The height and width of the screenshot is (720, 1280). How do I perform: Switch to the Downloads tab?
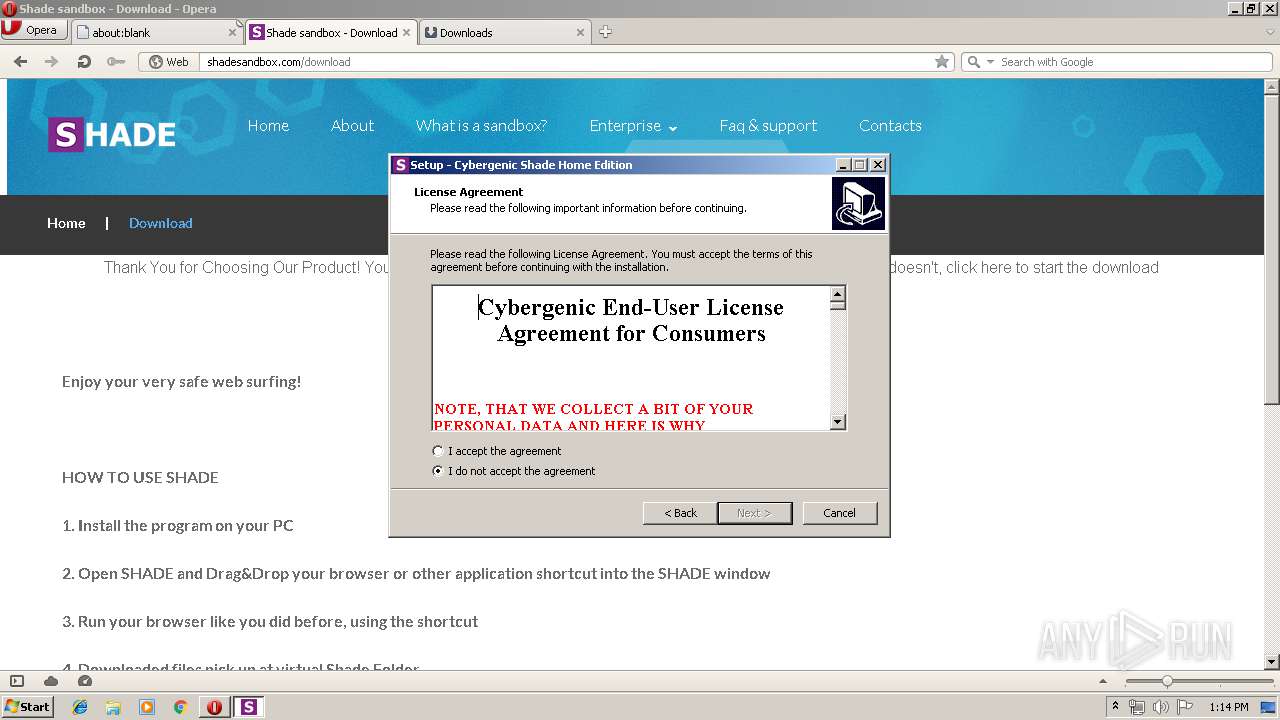(504, 32)
